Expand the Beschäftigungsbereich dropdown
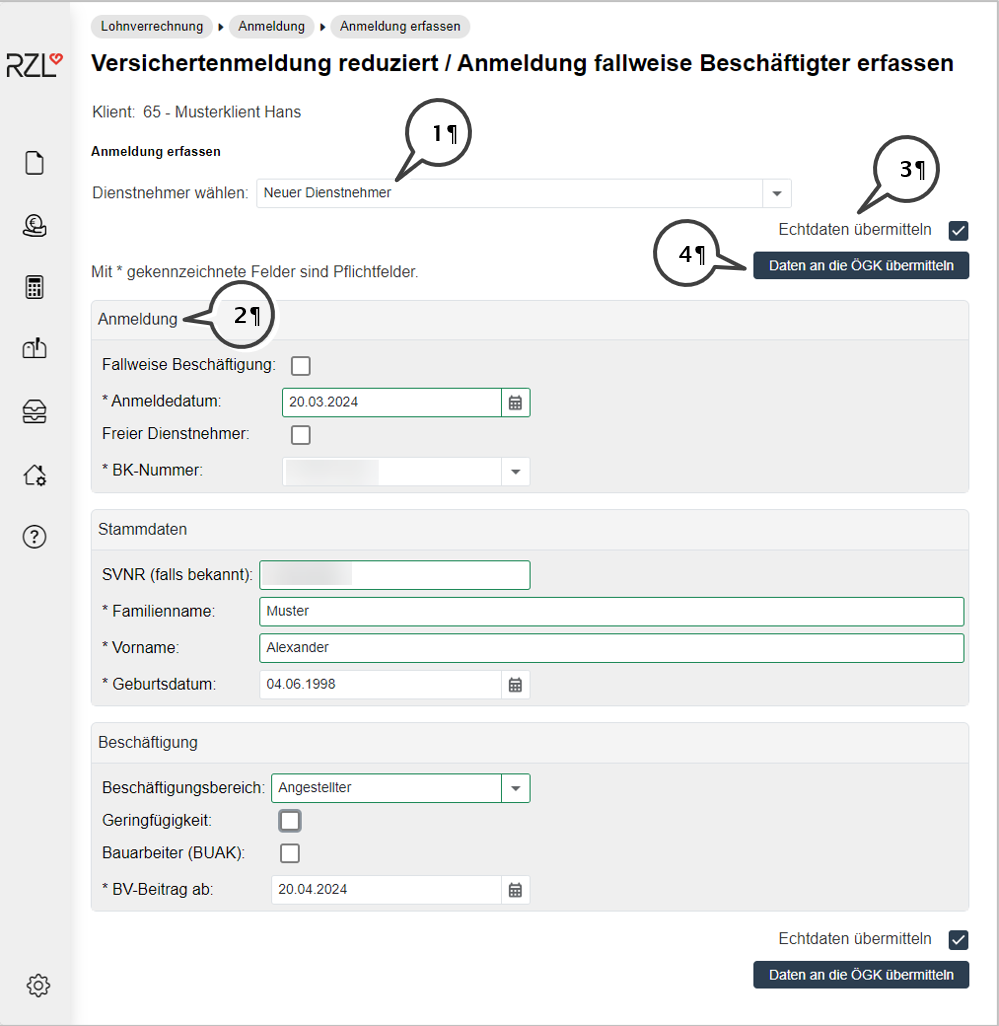 coord(516,788)
